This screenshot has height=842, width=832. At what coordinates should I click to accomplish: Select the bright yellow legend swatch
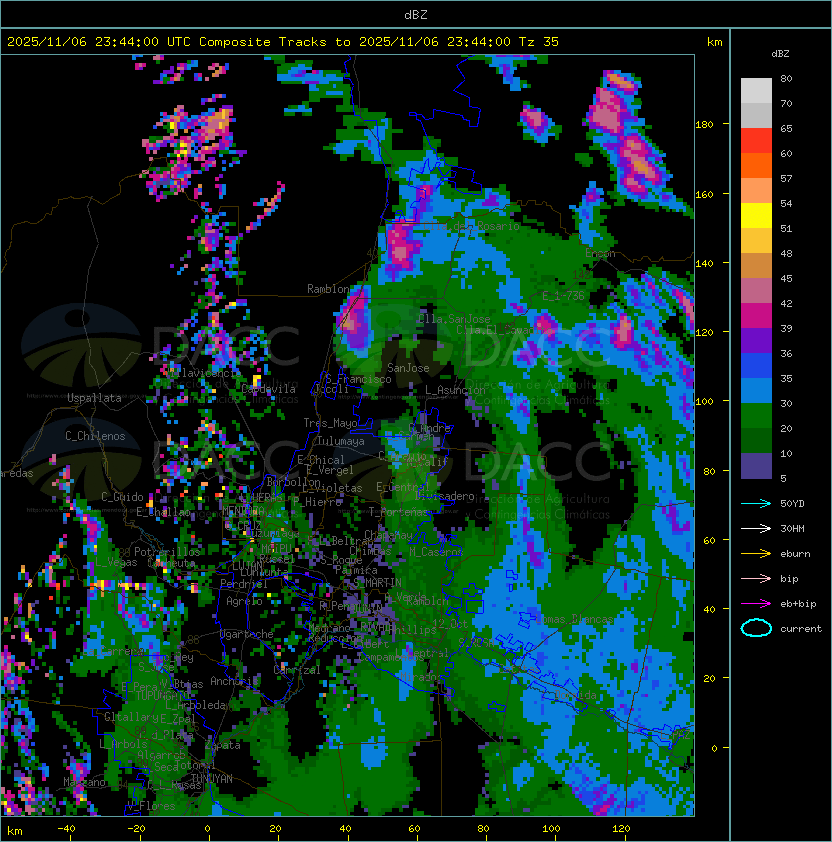(x=756, y=215)
